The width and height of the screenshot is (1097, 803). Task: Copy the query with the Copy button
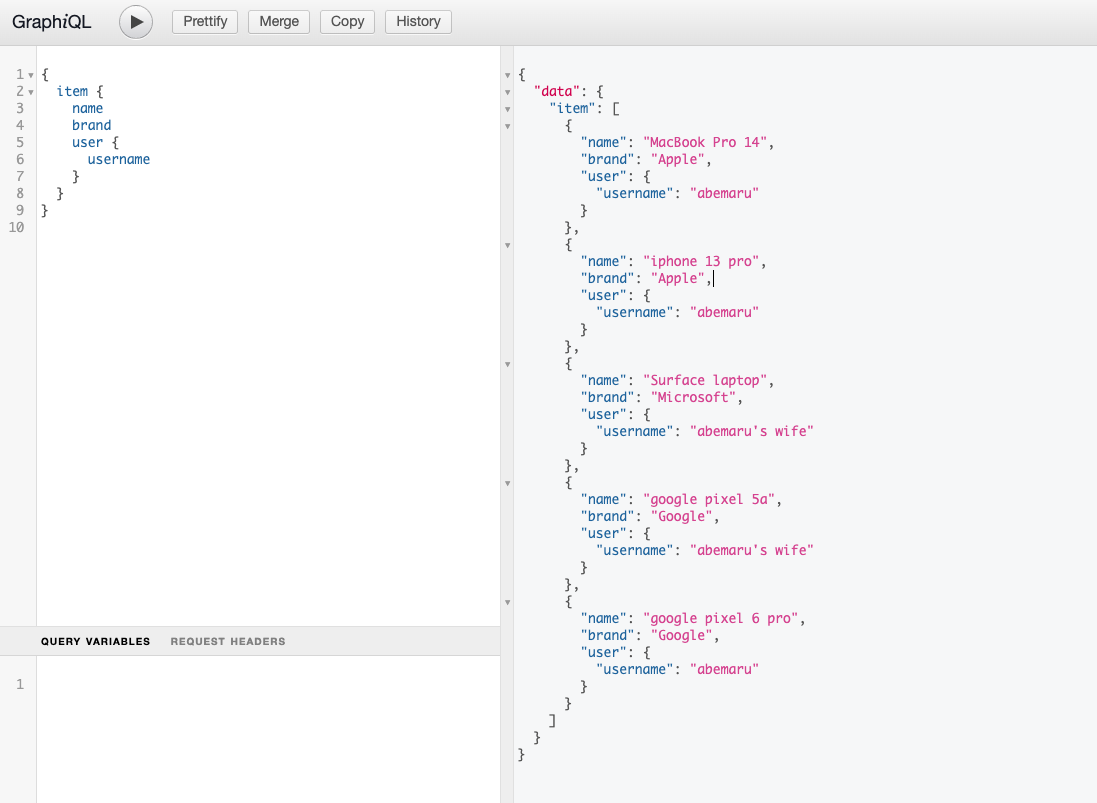tap(348, 22)
